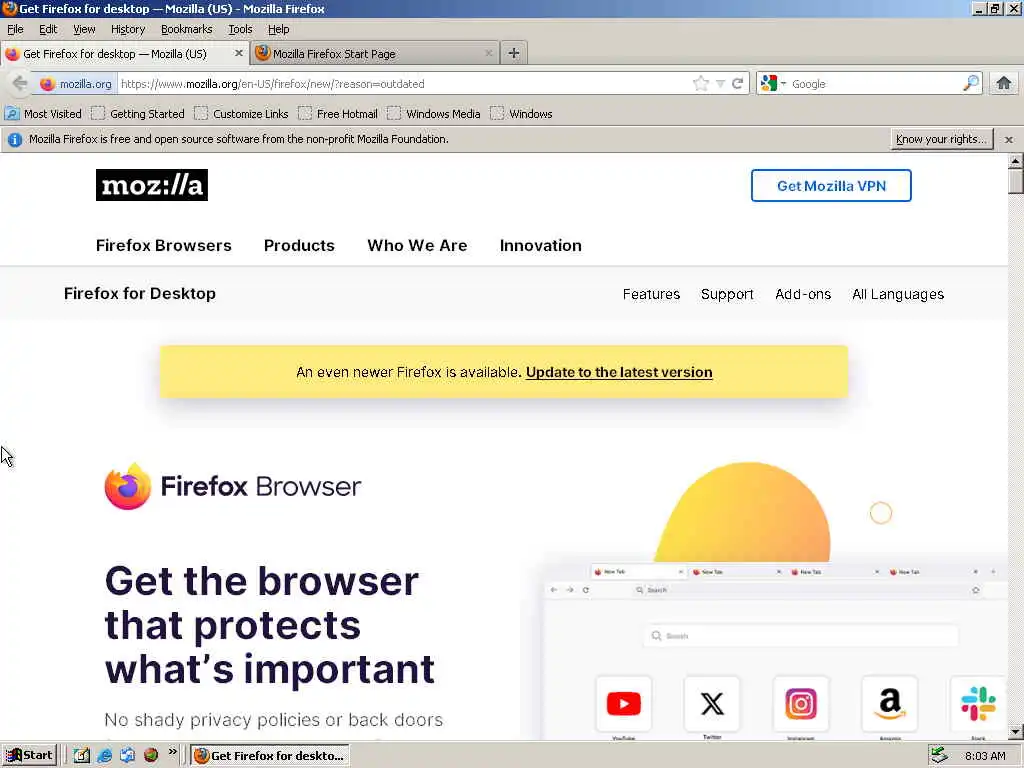The width and height of the screenshot is (1024, 768).
Task: Open the Support link
Action: pyautogui.click(x=727, y=295)
